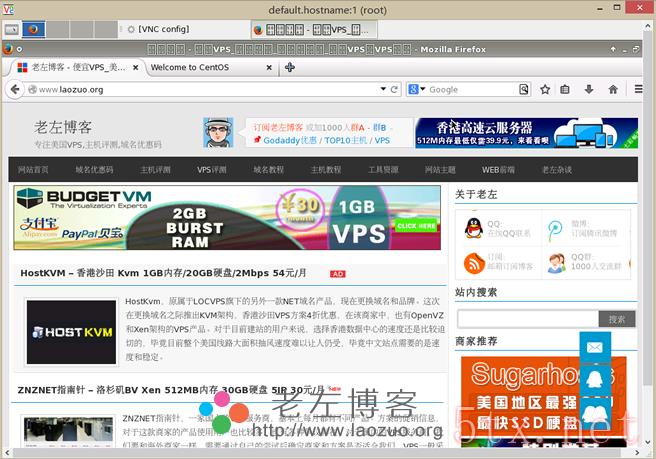The image size is (656, 459).
Task: Open 域名优惠码 navigation menu item
Action: tap(94, 169)
